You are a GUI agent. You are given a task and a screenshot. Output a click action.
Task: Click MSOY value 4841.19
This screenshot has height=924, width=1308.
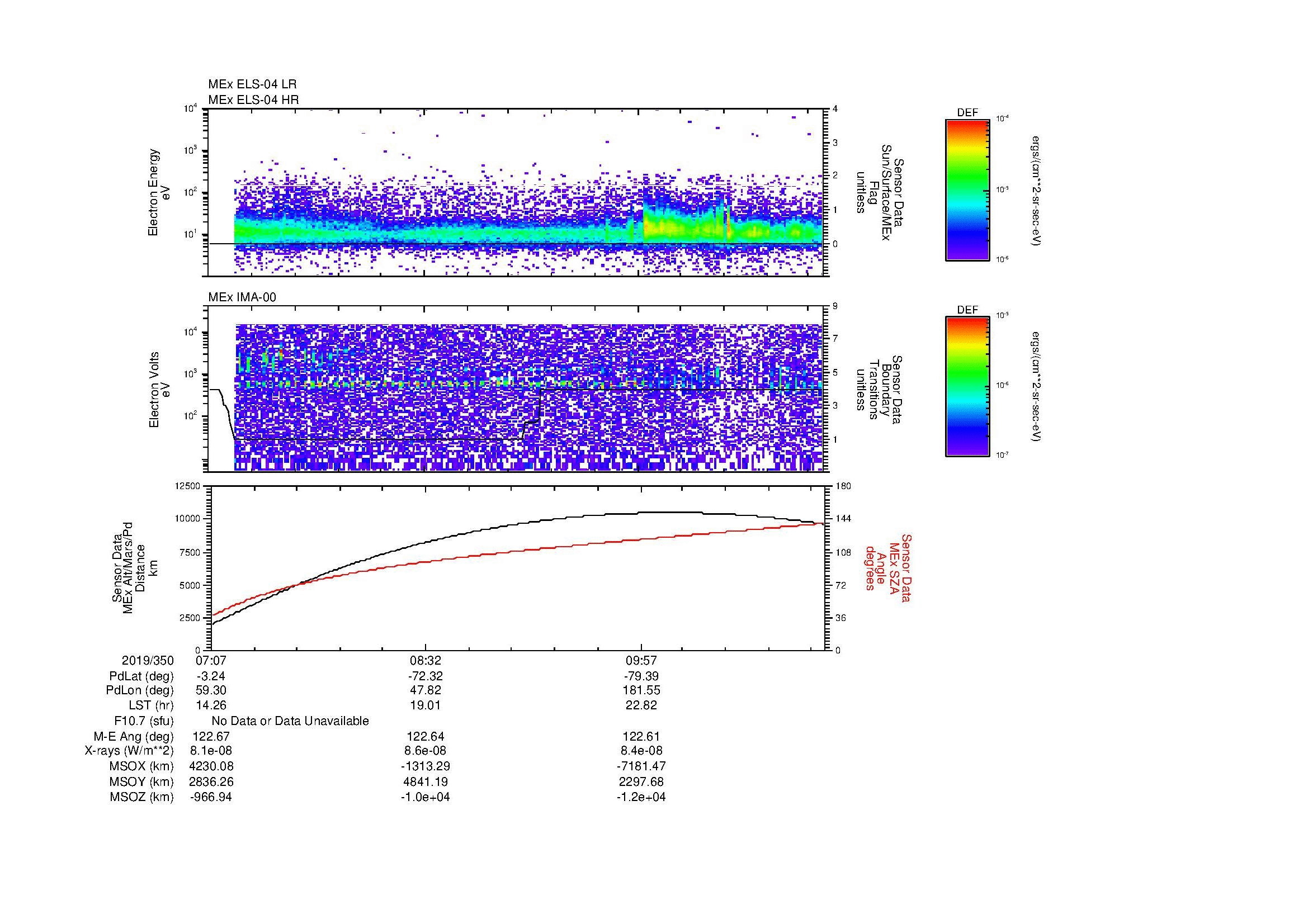click(x=426, y=781)
